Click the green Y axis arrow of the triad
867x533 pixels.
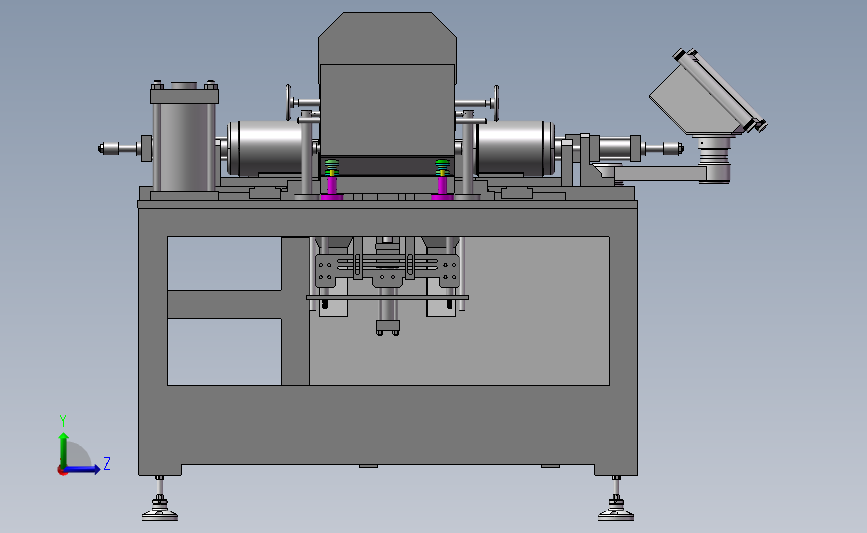click(x=64, y=449)
